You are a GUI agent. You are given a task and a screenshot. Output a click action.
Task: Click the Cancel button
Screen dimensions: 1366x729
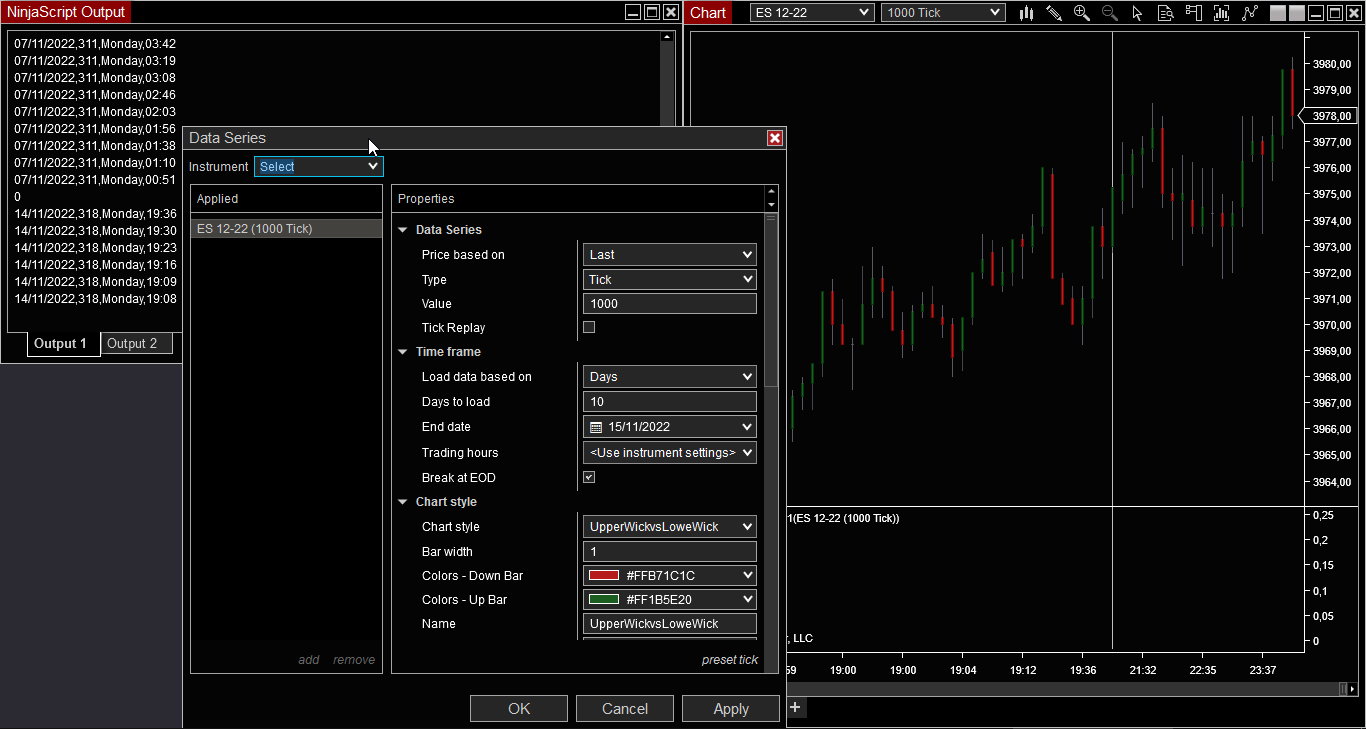coord(625,709)
